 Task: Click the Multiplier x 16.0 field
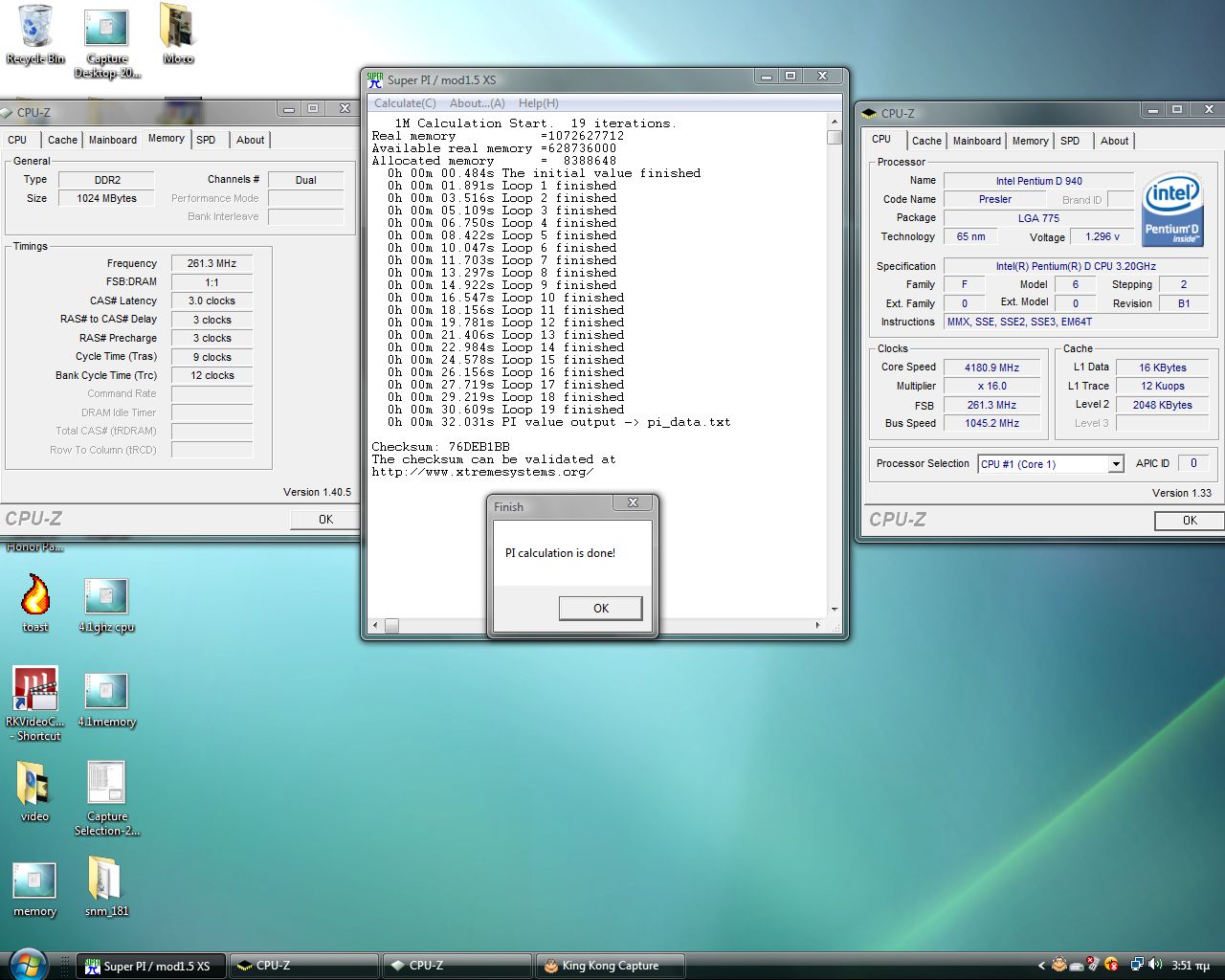point(991,386)
